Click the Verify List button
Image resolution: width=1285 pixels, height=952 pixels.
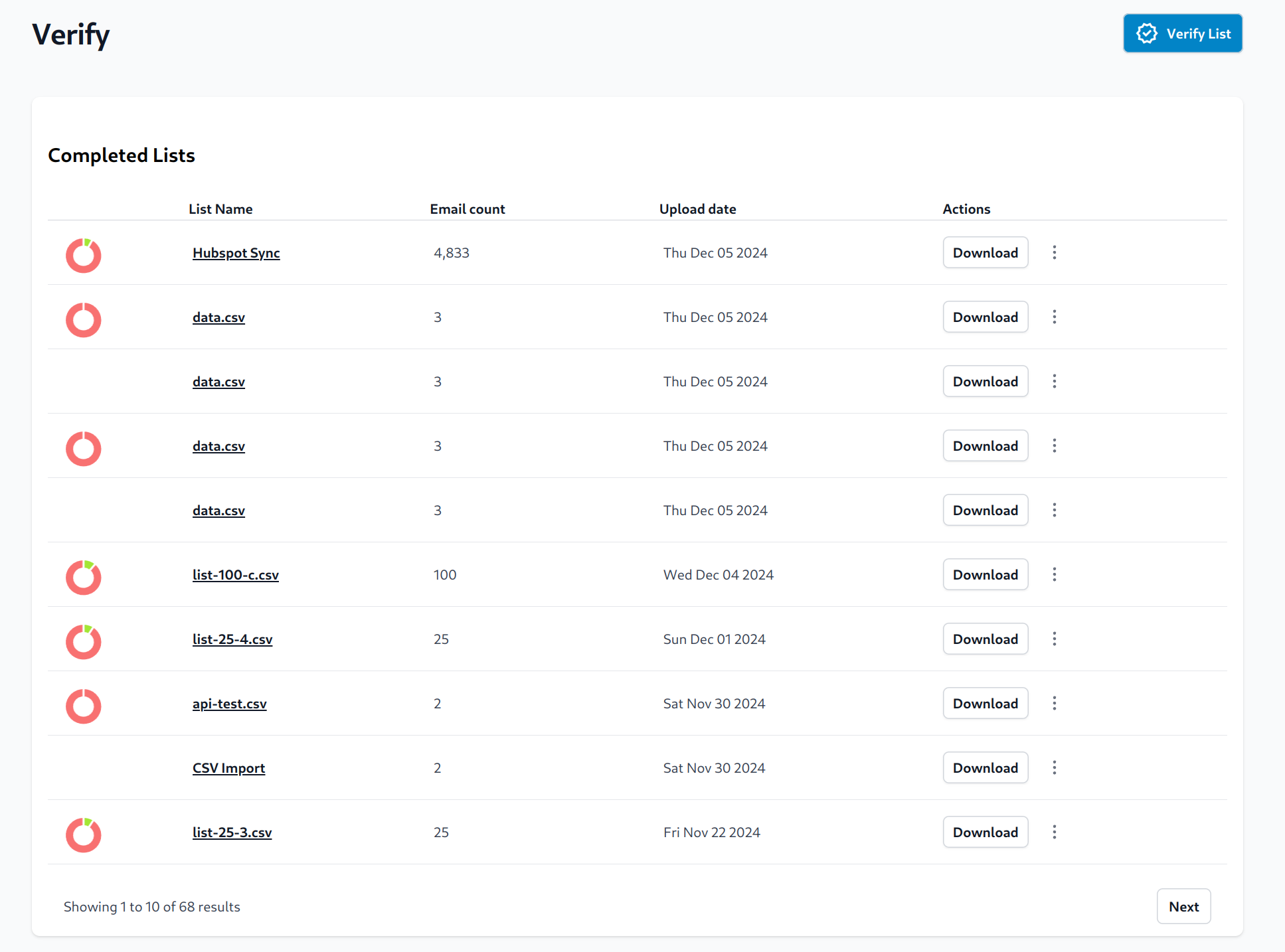click(1182, 33)
